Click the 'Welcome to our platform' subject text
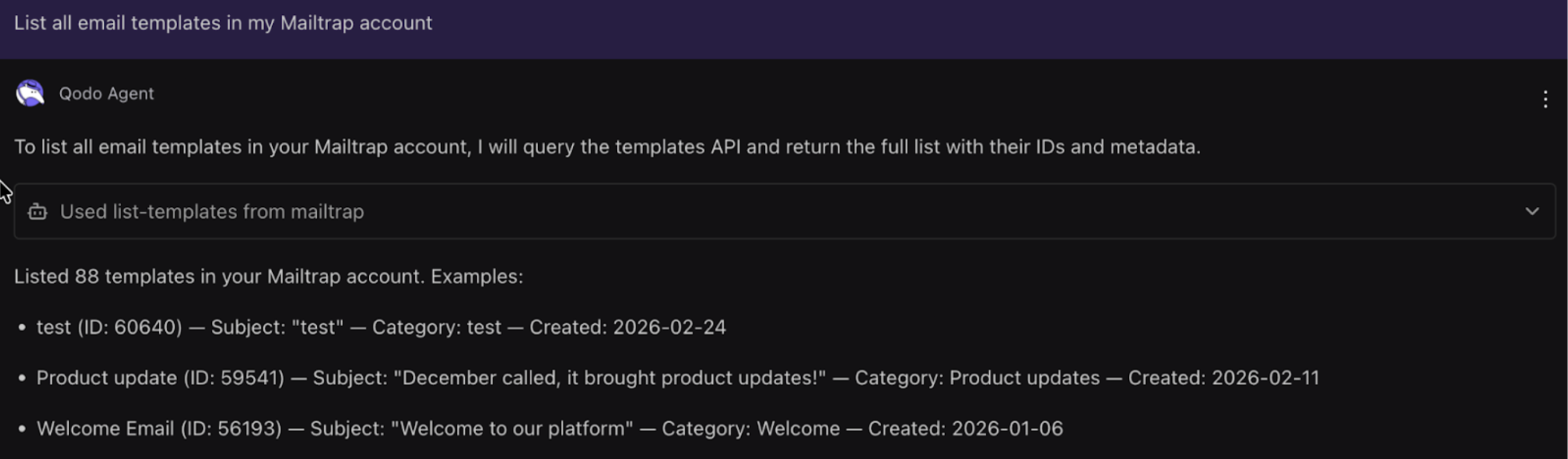 [511, 429]
